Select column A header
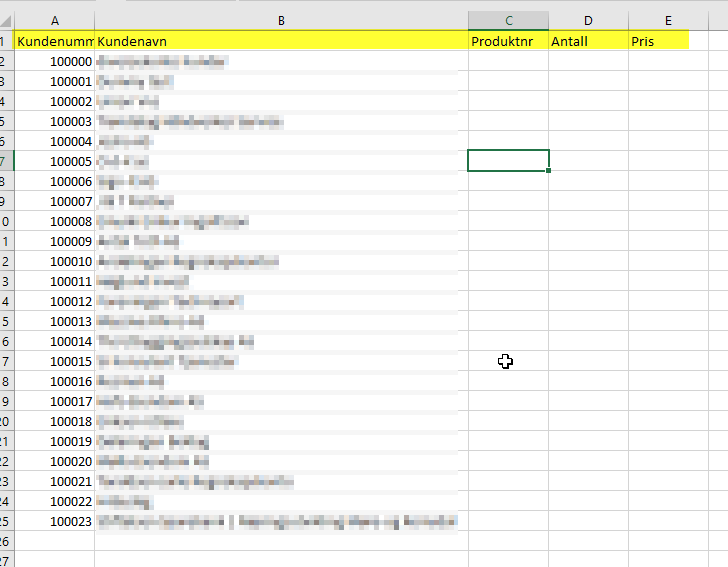Screen dimensions: 728x567 pyautogui.click(x=54, y=20)
